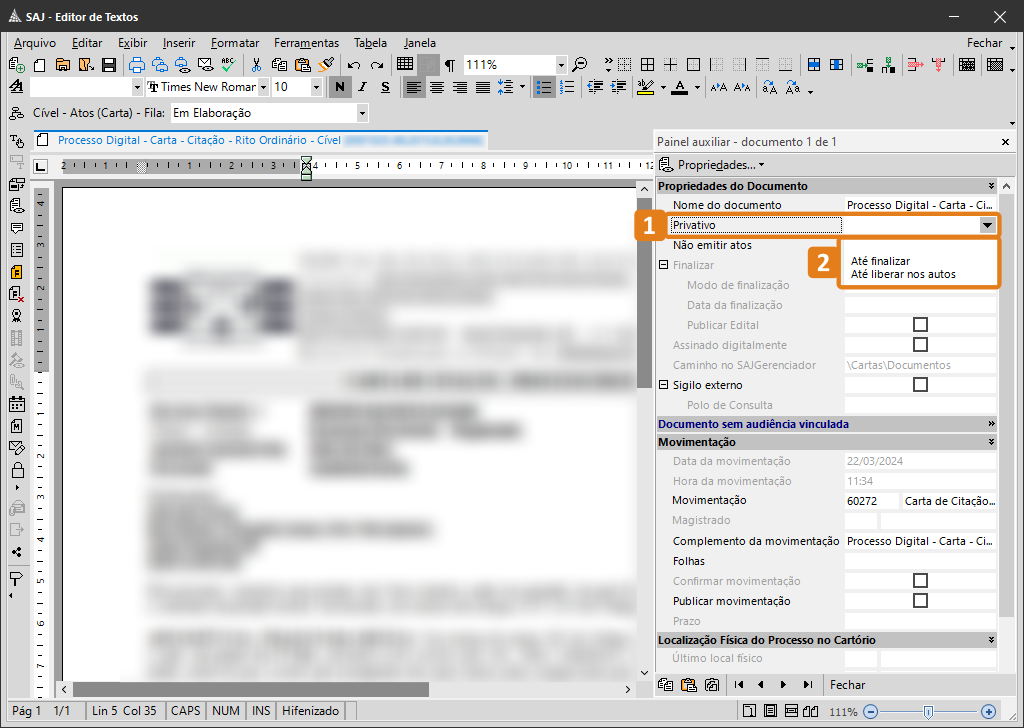This screenshot has width=1024, height=728.
Task: Toggle the NUM status bar indicator
Action: pyautogui.click(x=226, y=710)
